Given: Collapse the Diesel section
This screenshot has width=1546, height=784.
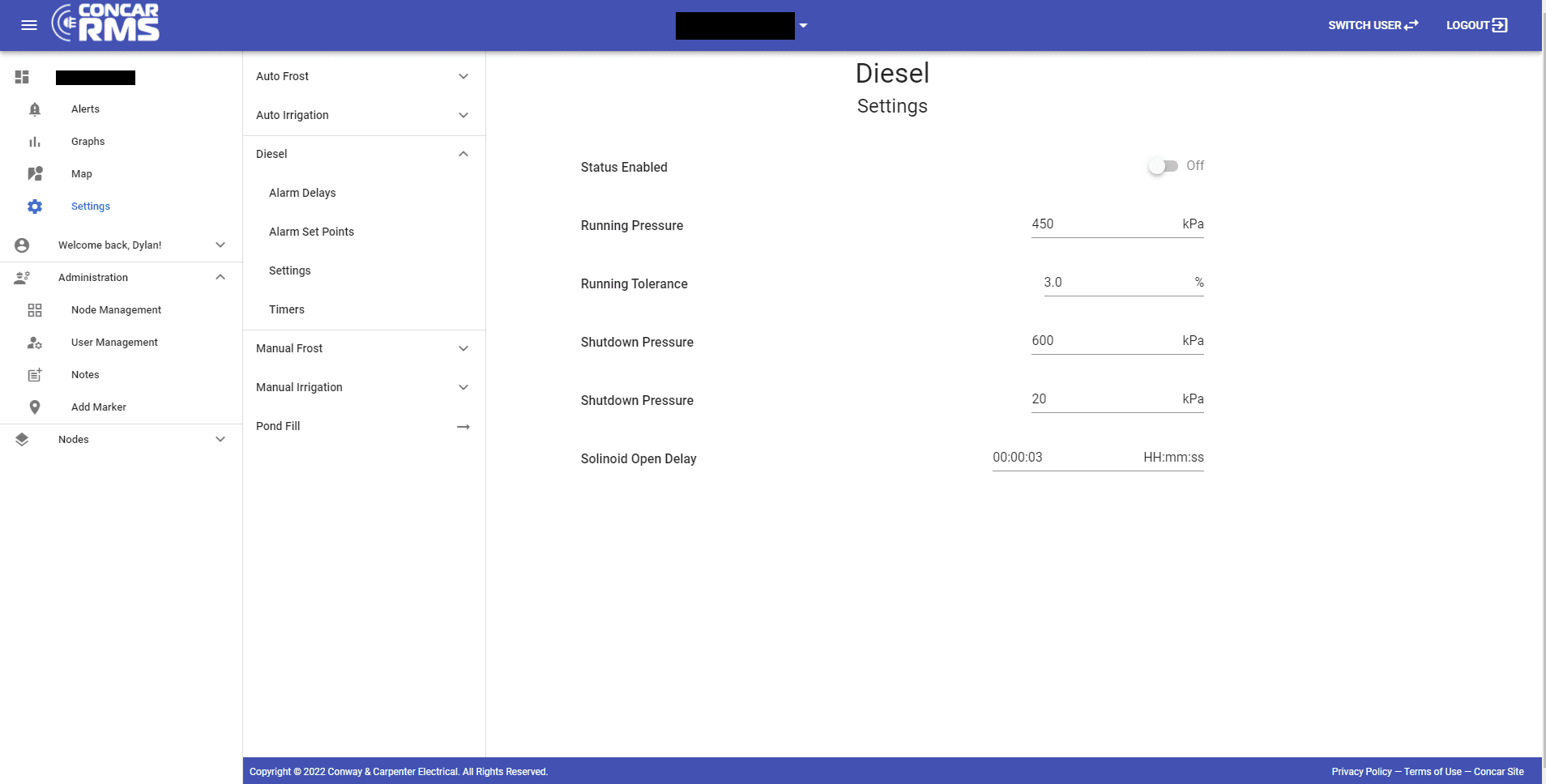Looking at the screenshot, I should pyautogui.click(x=463, y=154).
